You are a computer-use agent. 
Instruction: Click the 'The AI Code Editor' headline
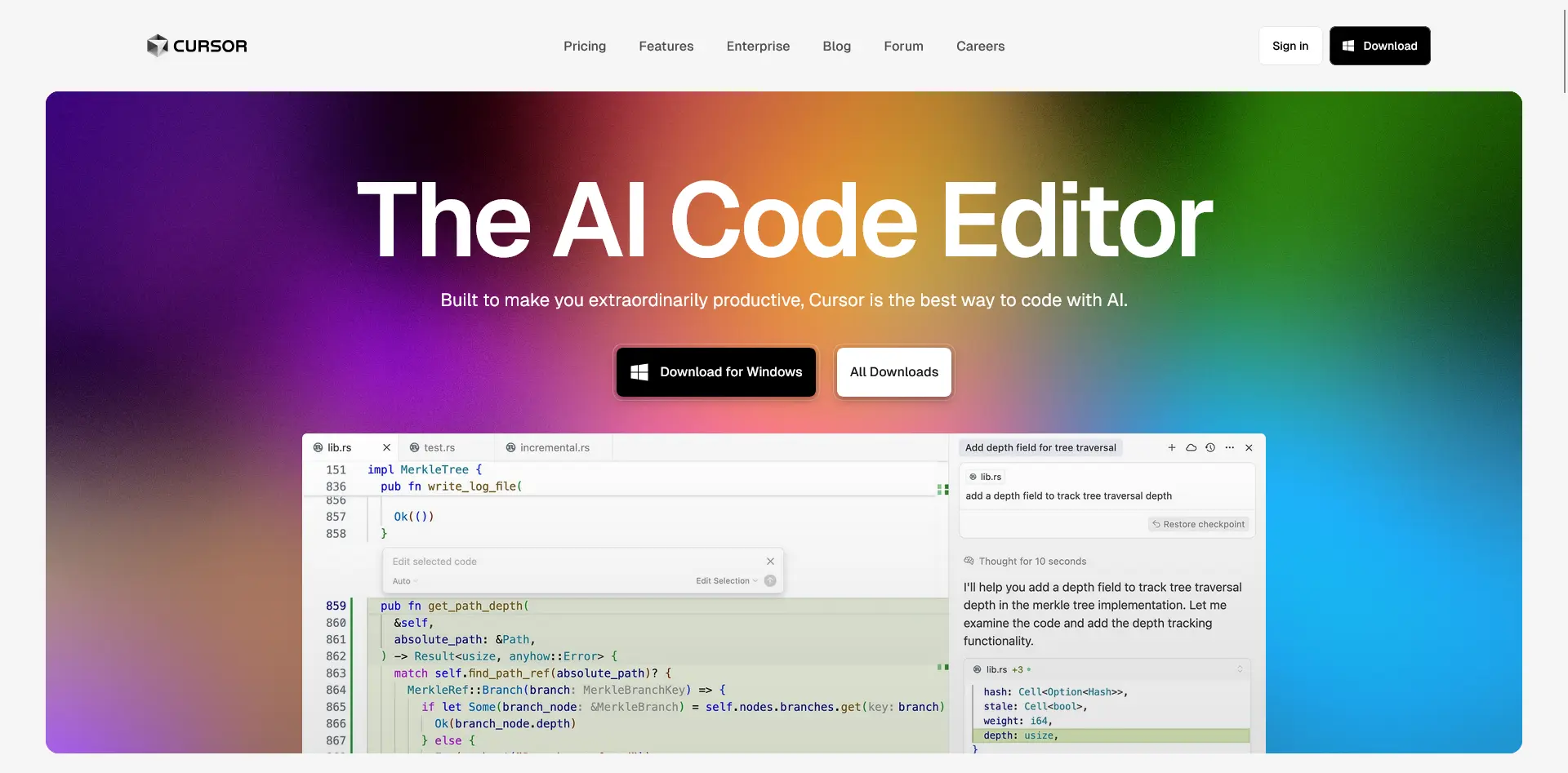point(784,220)
